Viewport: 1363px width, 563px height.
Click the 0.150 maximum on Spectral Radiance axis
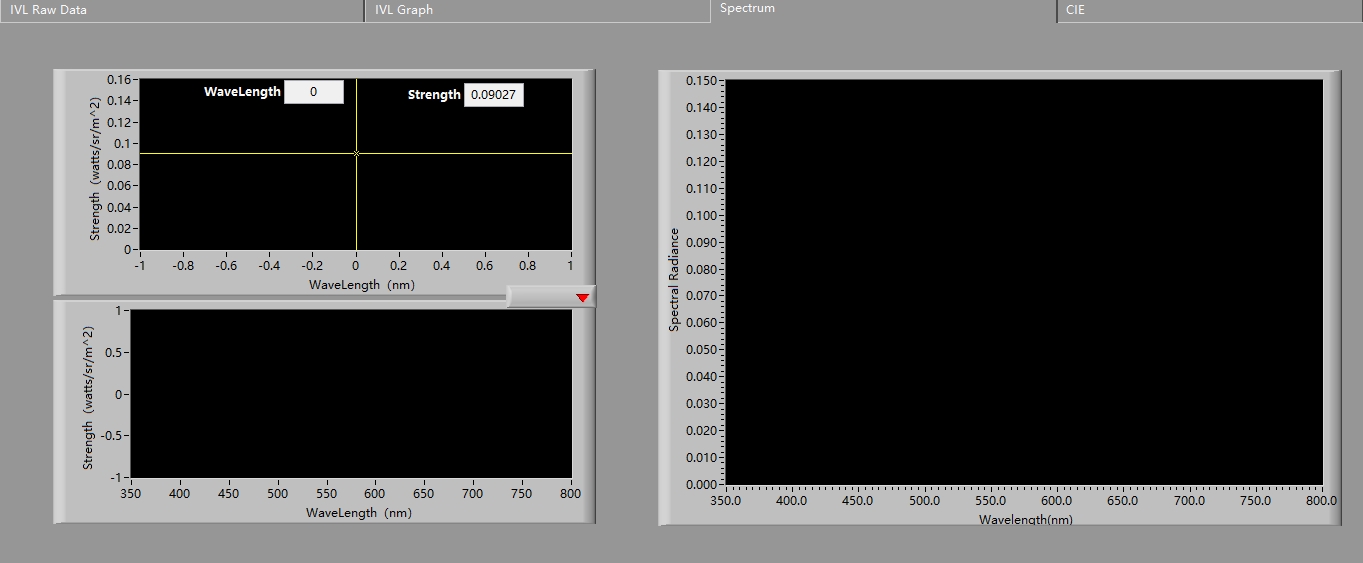tap(703, 81)
